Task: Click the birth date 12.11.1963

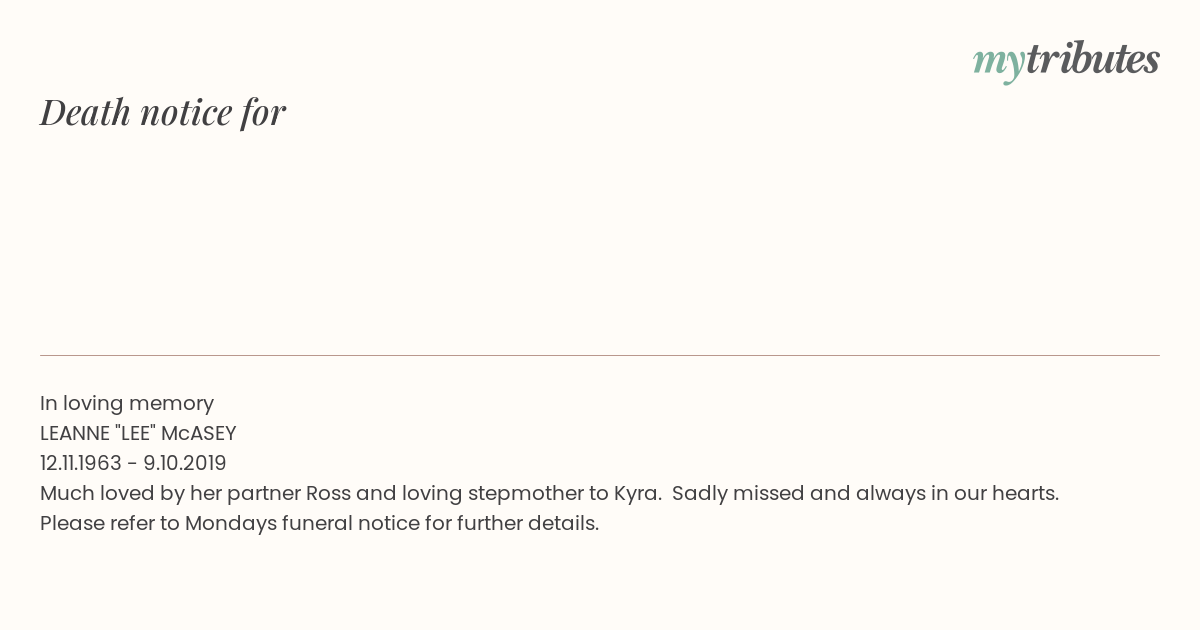Action: click(x=81, y=463)
